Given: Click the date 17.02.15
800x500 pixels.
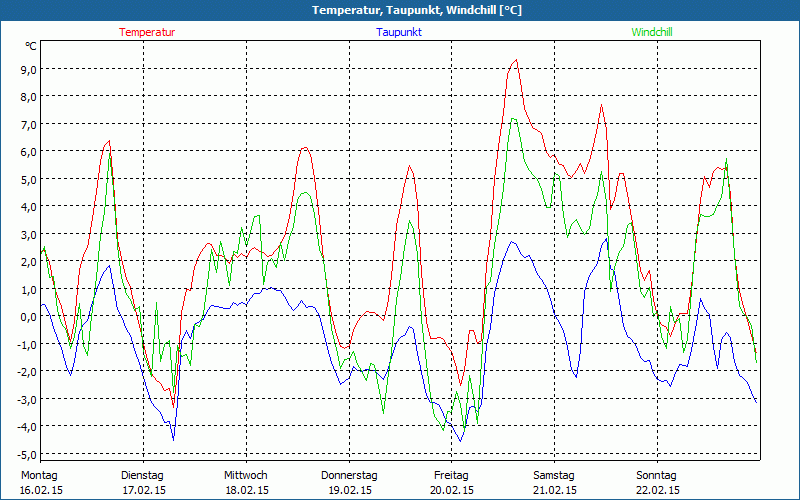Looking at the screenshot, I should pos(144,490).
